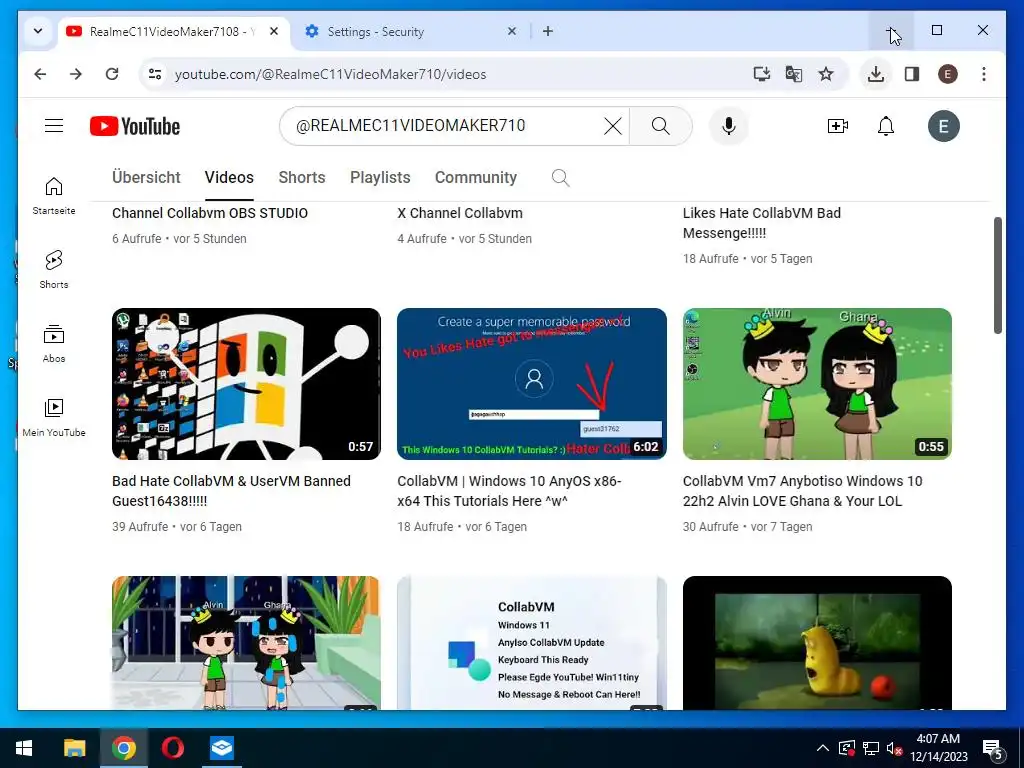Screen dimensions: 1024x768
Task: Open Mein YouTube in sidebar
Action: click(x=54, y=418)
